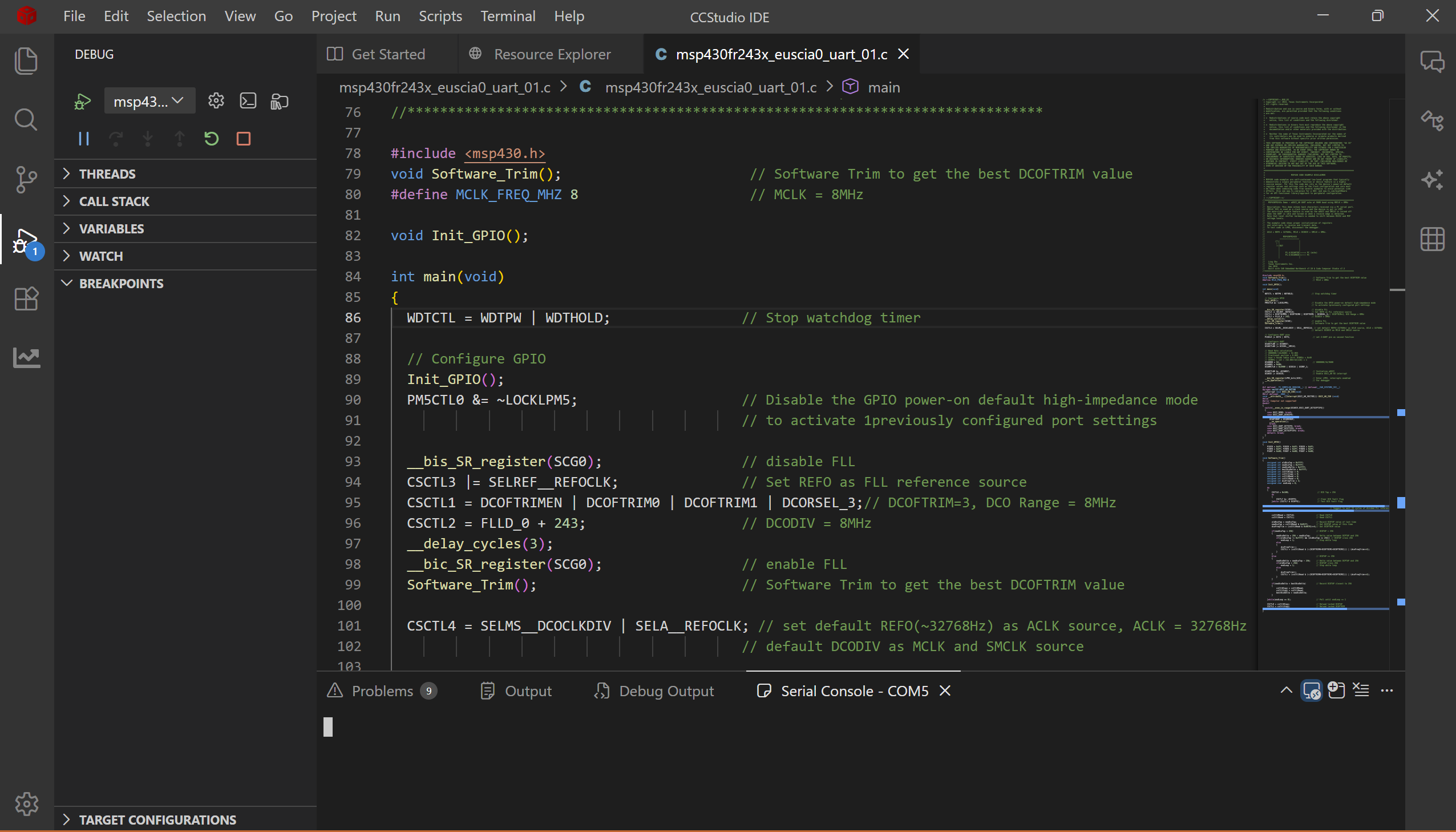Open the Run and Debug view icon

(x=26, y=240)
